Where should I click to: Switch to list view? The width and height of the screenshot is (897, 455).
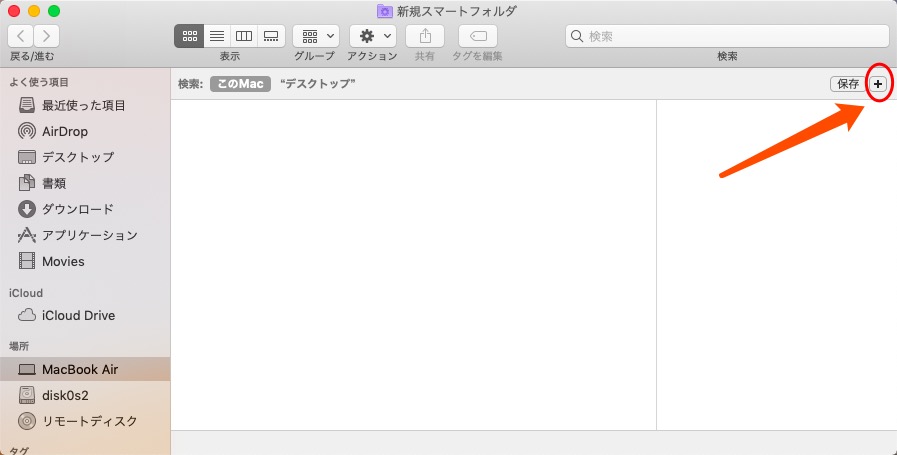[217, 36]
